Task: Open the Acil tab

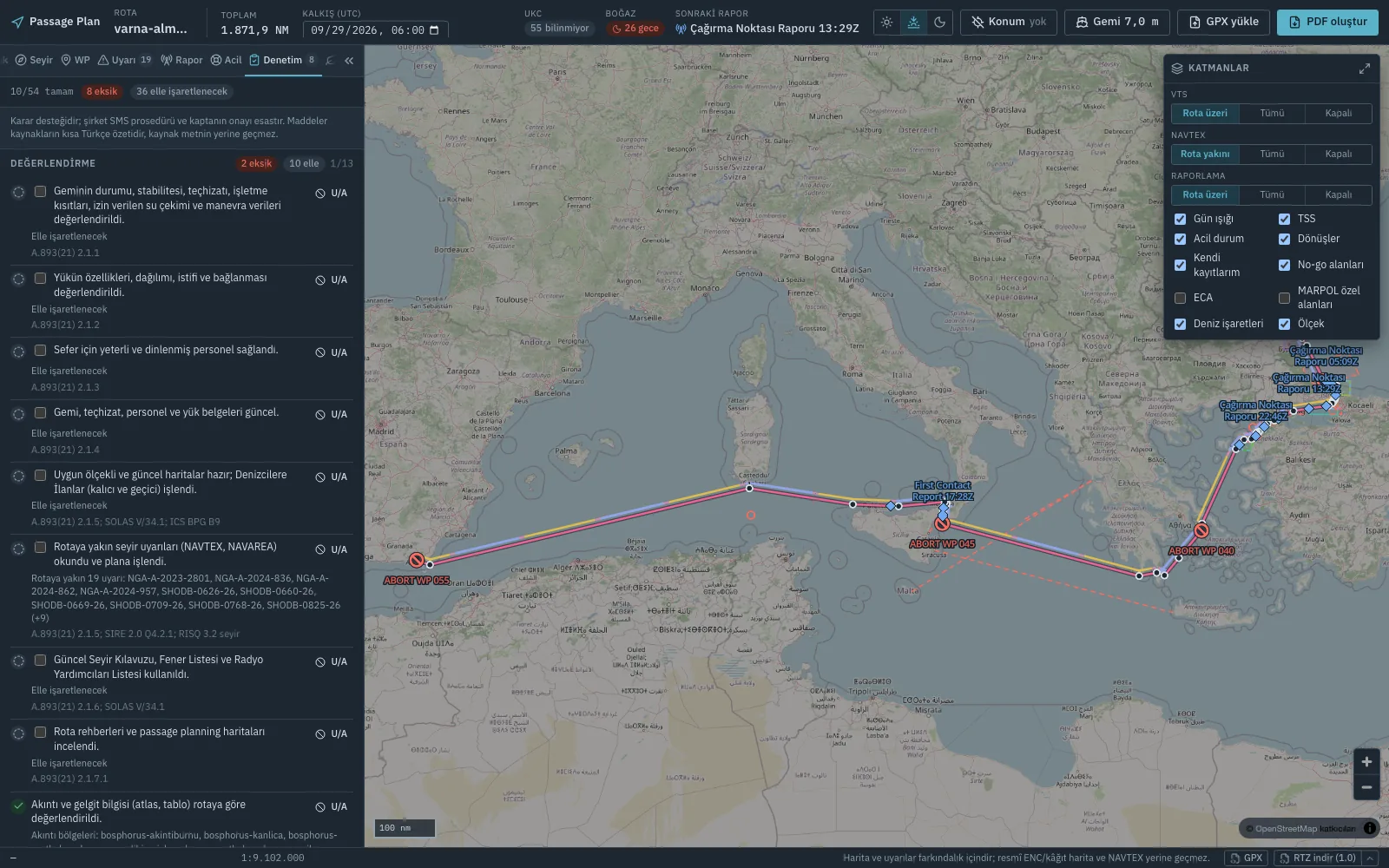Action: pyautogui.click(x=227, y=61)
